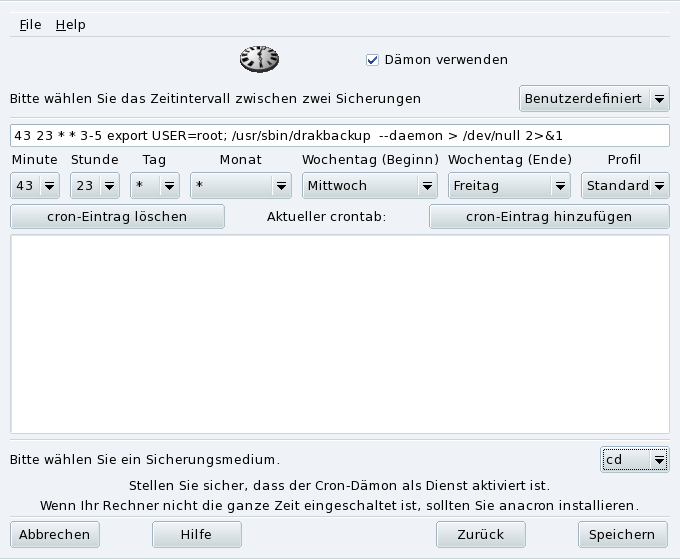This screenshot has height=560, width=680.
Task: Open the Minute dropdown showing 43
Action: tap(35, 186)
